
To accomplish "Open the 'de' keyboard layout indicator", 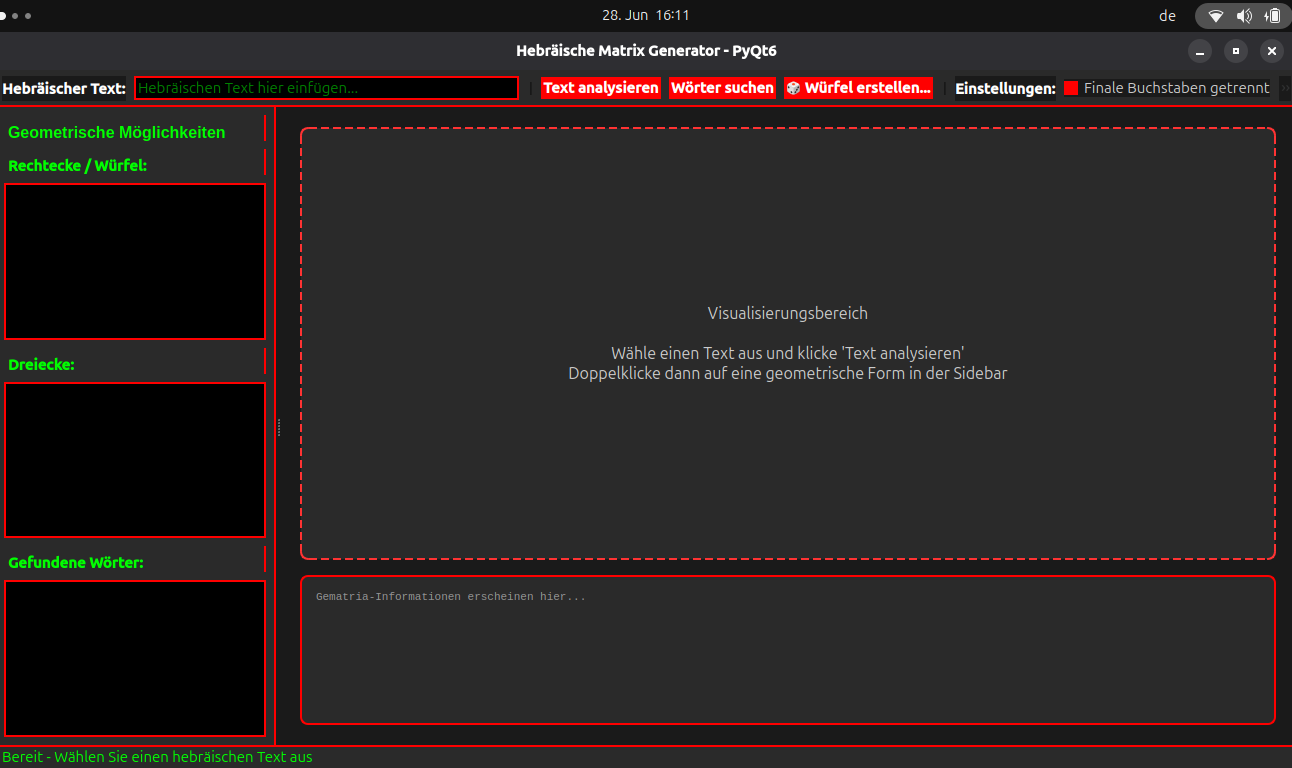I will 1167,16.
